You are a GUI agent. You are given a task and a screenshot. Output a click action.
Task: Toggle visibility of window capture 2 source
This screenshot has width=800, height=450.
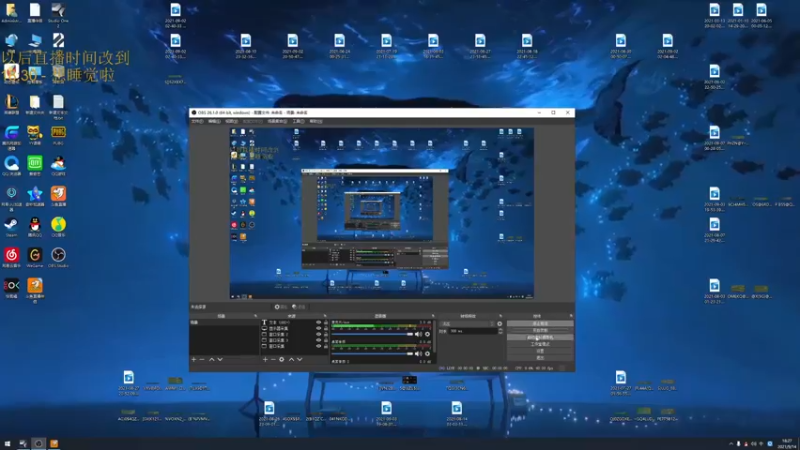tap(318, 334)
